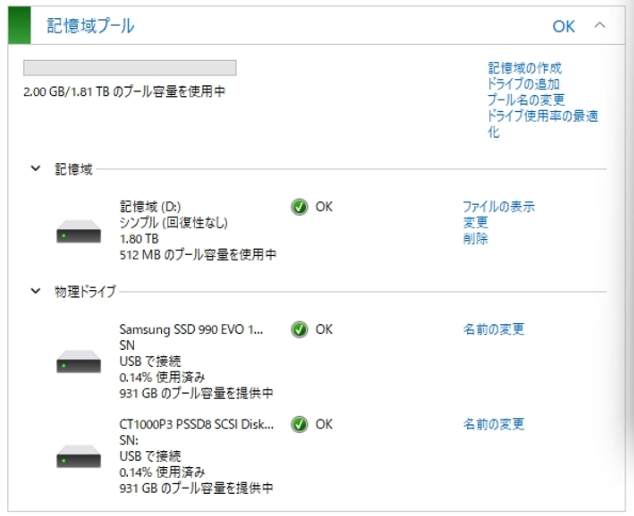Click the drive icon beside 記憶域 (D:)
Image resolution: width=634 pixels, height=516 pixels.
click(78, 232)
